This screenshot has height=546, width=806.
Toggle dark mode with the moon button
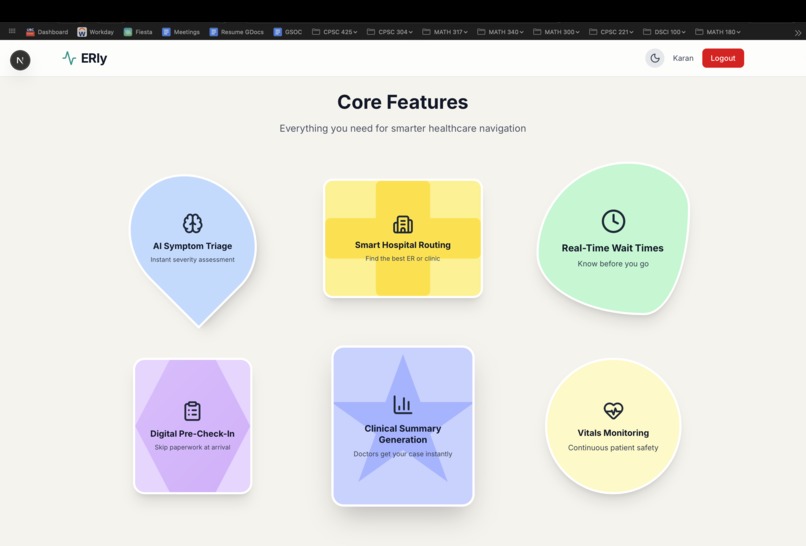[x=655, y=58]
